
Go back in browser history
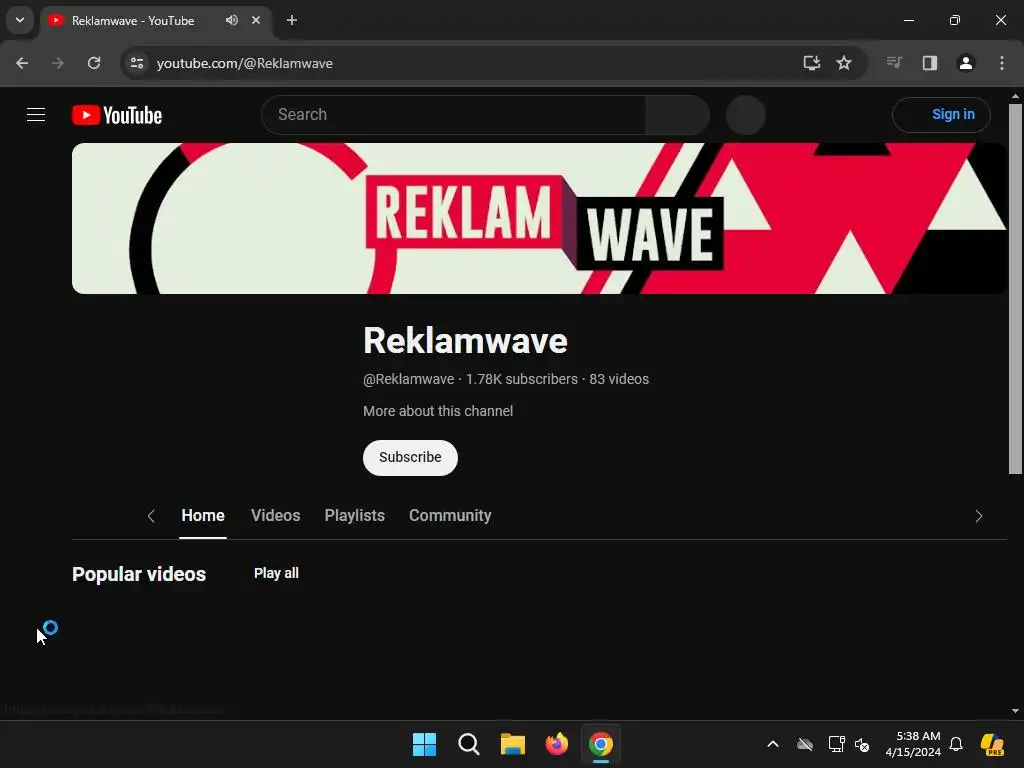(22, 63)
